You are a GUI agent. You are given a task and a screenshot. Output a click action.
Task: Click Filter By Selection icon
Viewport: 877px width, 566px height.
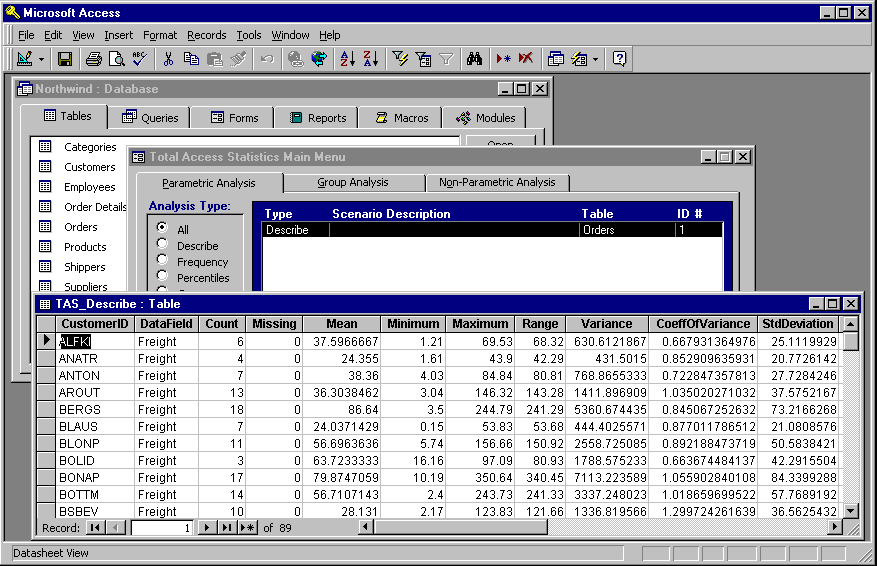[400, 59]
